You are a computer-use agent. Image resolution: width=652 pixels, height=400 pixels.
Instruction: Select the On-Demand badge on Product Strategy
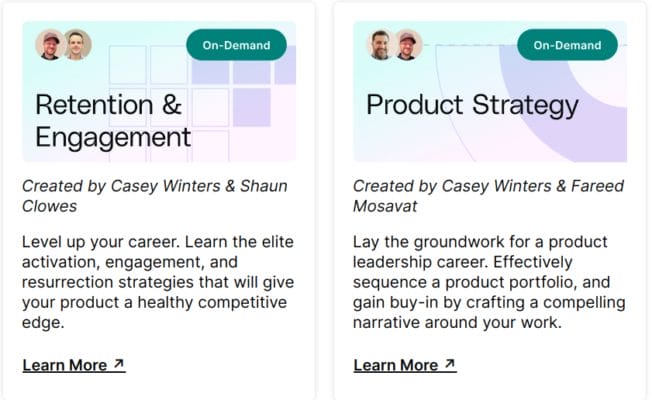567,45
